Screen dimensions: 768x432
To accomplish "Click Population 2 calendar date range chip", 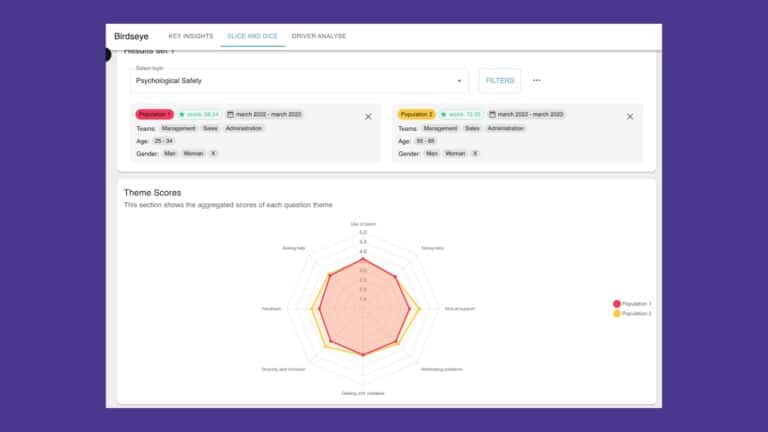I will pyautogui.click(x=527, y=114).
